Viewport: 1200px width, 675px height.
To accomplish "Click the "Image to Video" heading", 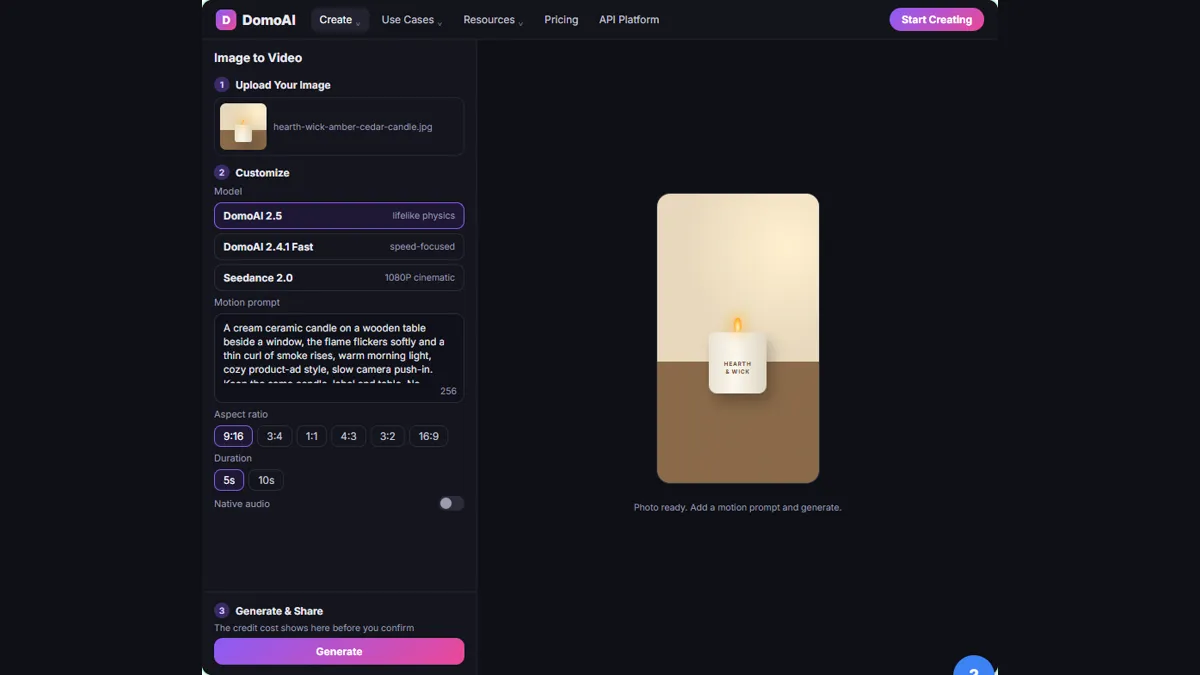I will coord(258,58).
